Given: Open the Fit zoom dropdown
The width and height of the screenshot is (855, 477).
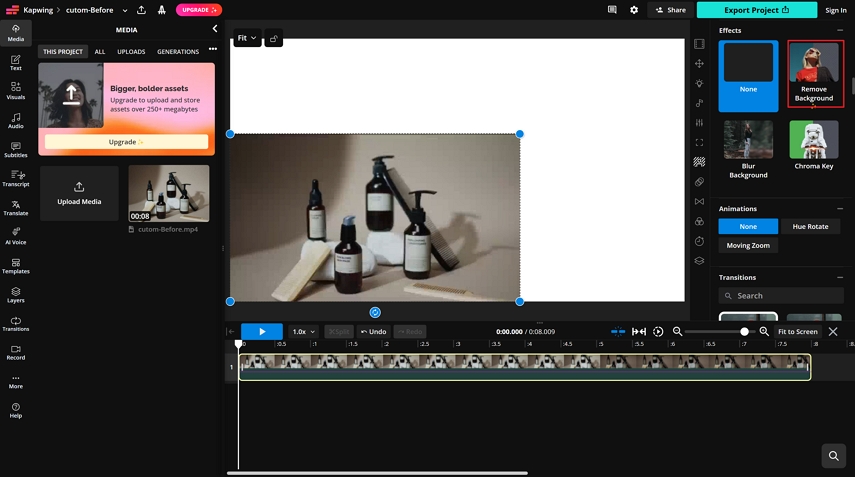Looking at the screenshot, I should click(x=246, y=38).
